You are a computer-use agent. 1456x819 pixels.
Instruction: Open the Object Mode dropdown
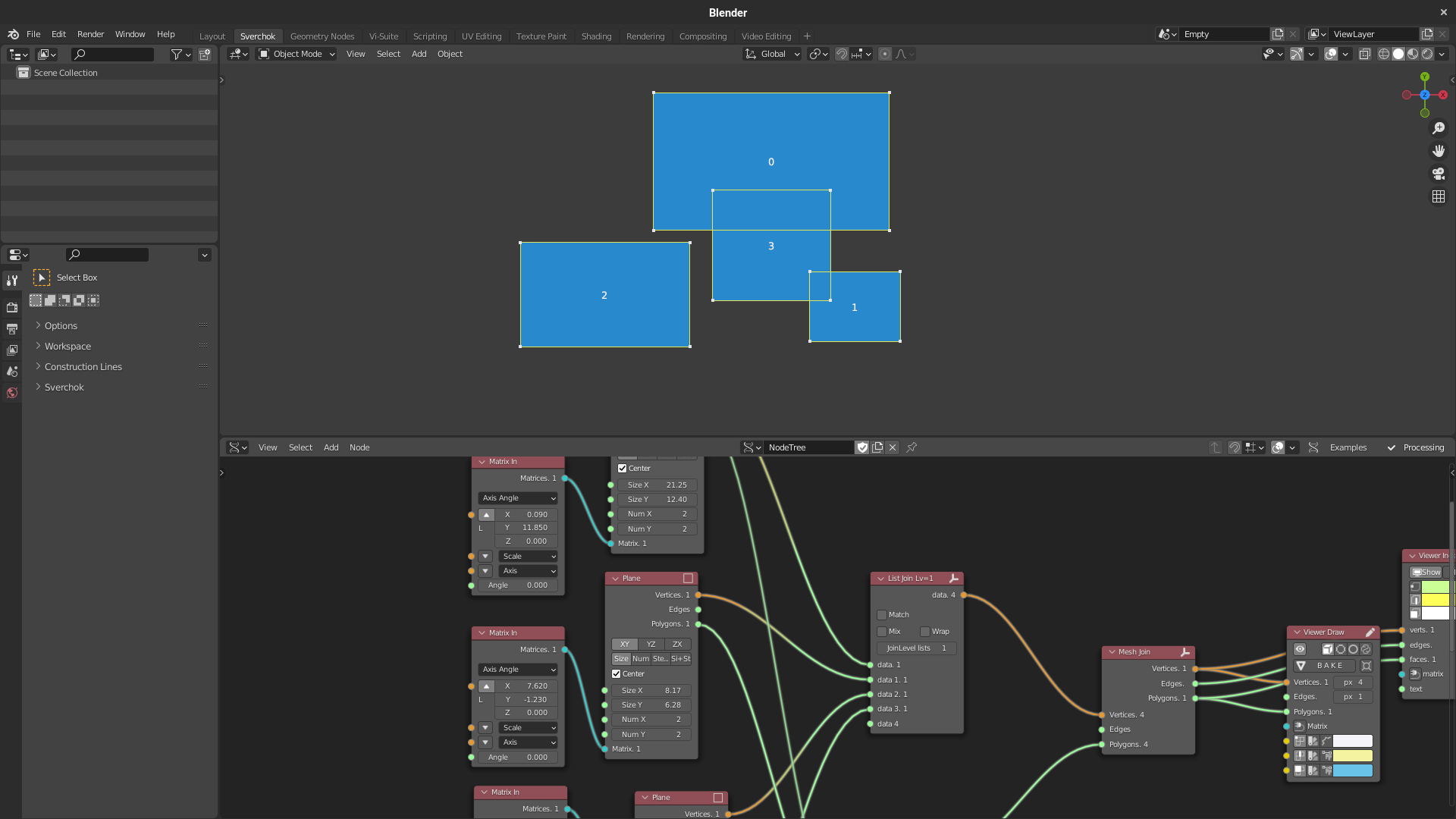(296, 54)
